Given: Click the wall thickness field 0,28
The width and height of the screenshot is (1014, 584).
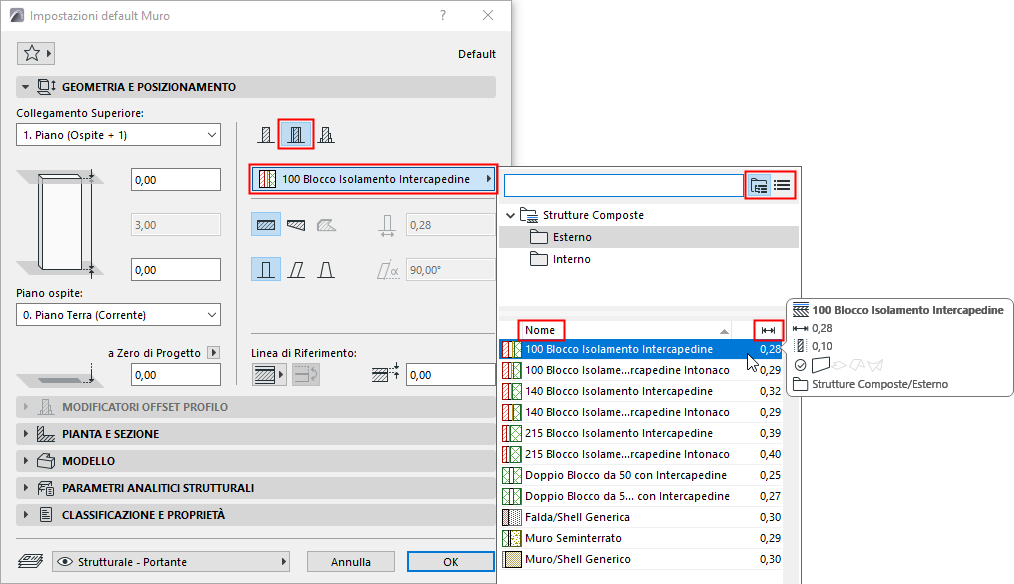Looking at the screenshot, I should click(450, 225).
